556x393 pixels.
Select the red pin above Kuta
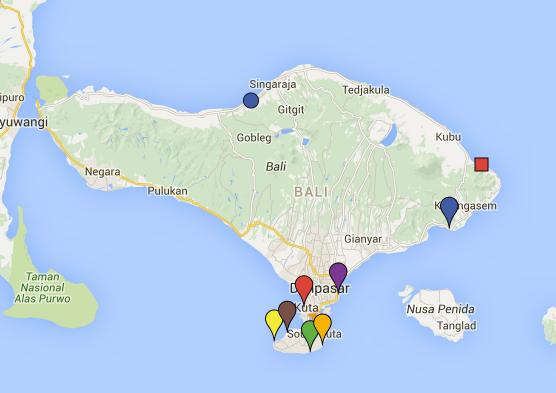click(304, 290)
